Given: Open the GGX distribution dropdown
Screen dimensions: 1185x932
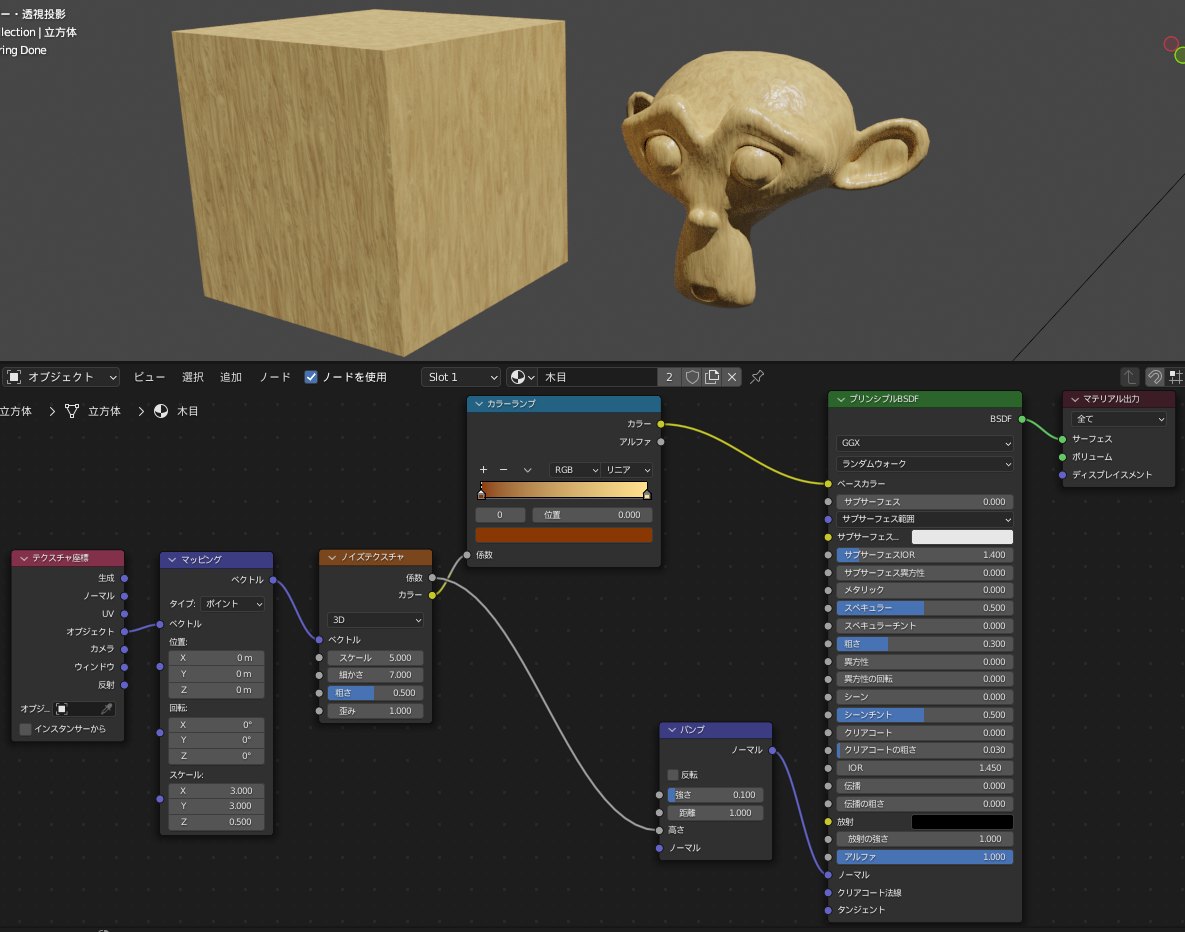Looking at the screenshot, I should pos(925,443).
